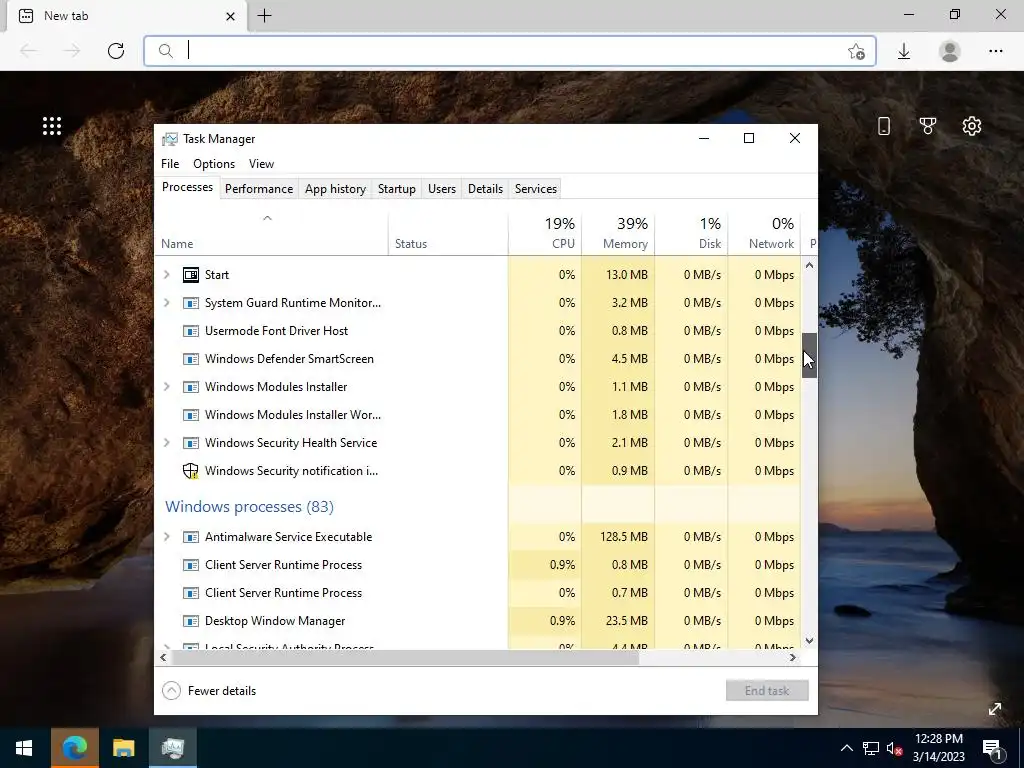1024x768 pixels.
Task: Open the View menu
Action: pos(261,164)
